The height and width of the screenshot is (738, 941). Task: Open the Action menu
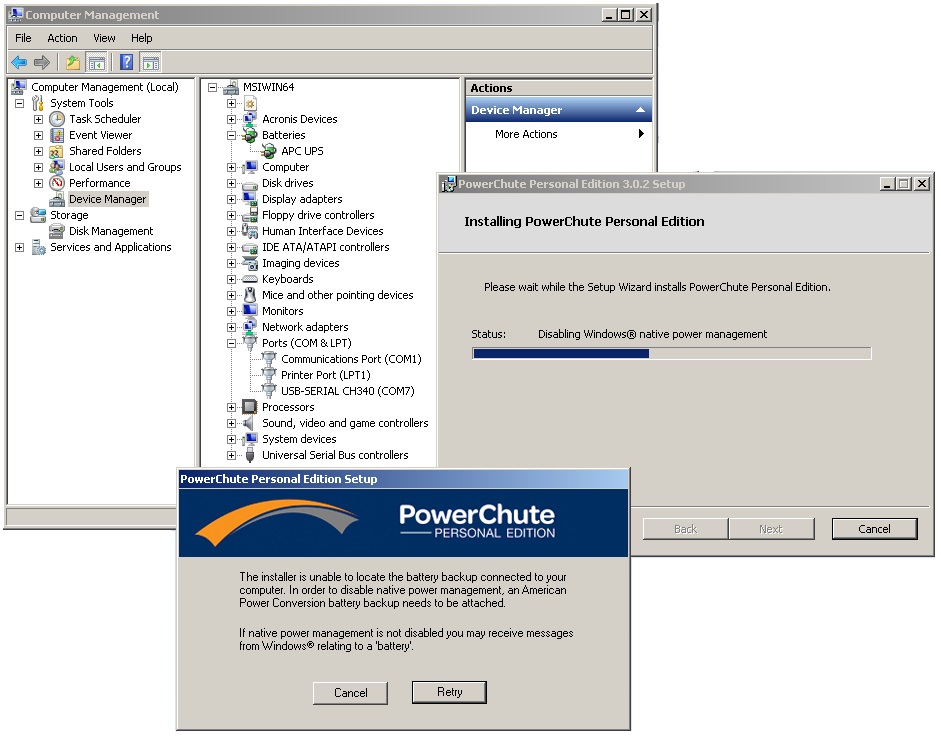(62, 38)
